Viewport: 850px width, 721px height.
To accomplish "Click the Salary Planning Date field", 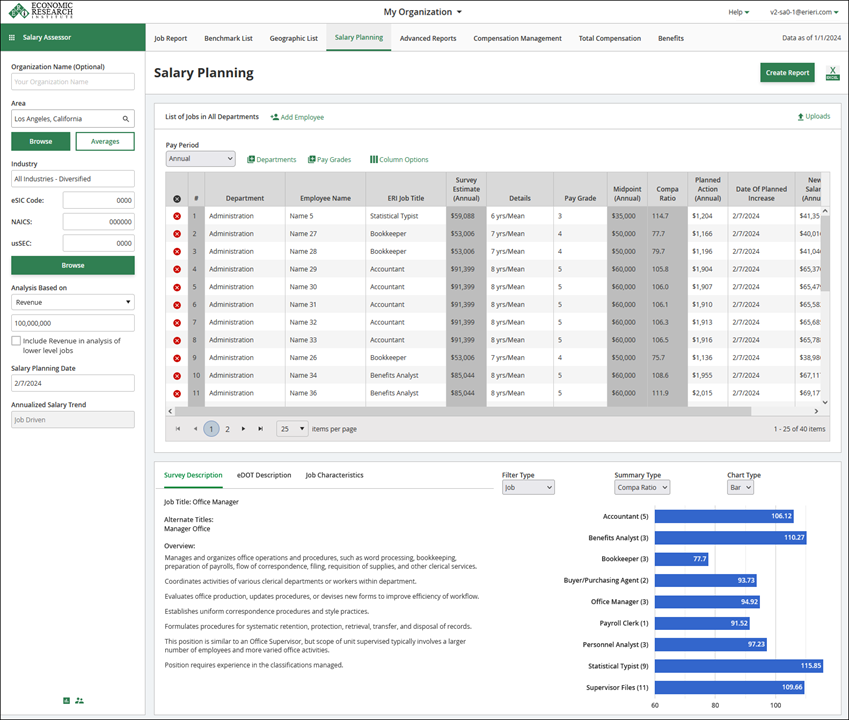I will [73, 383].
